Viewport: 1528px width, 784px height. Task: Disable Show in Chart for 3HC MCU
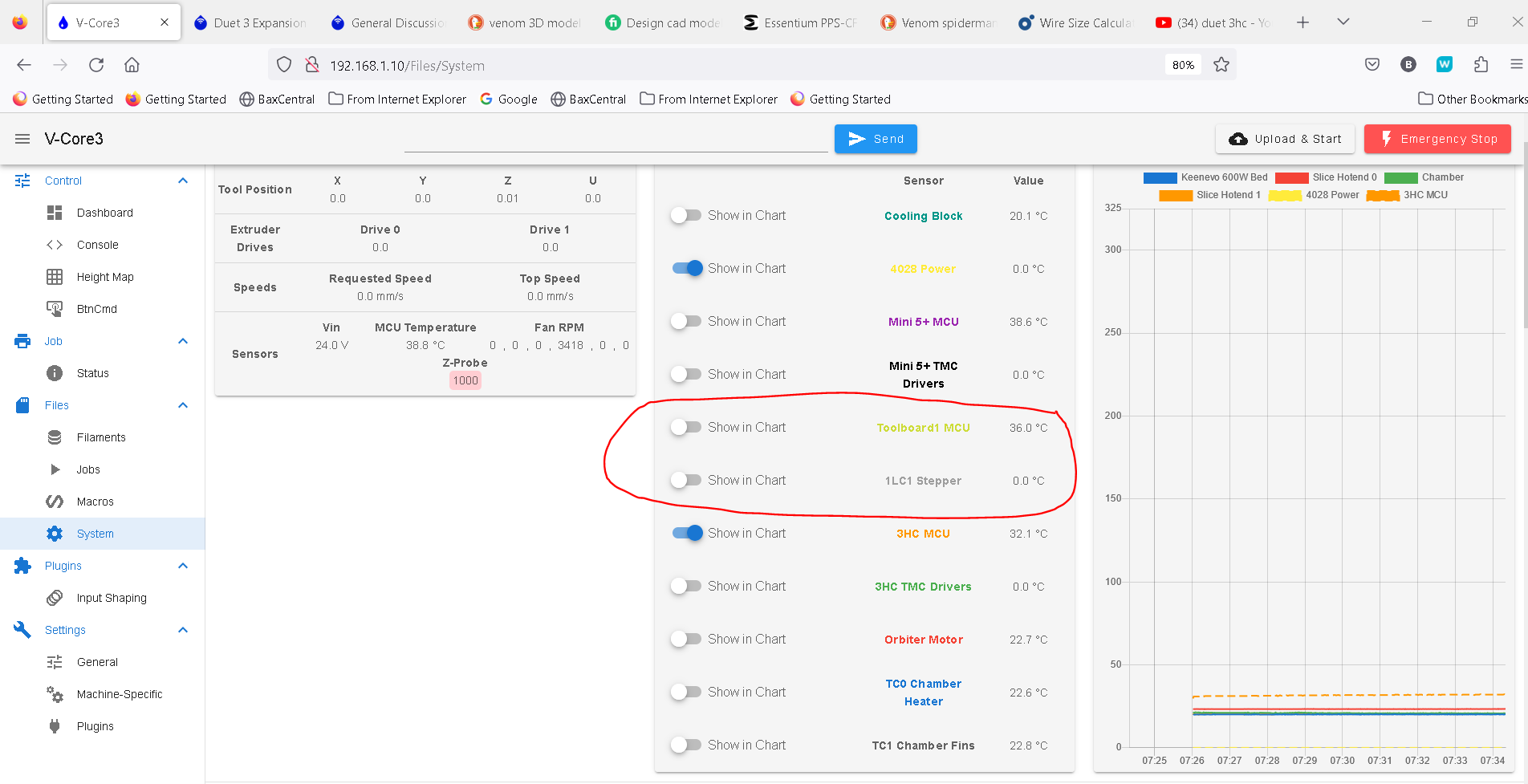coord(687,533)
